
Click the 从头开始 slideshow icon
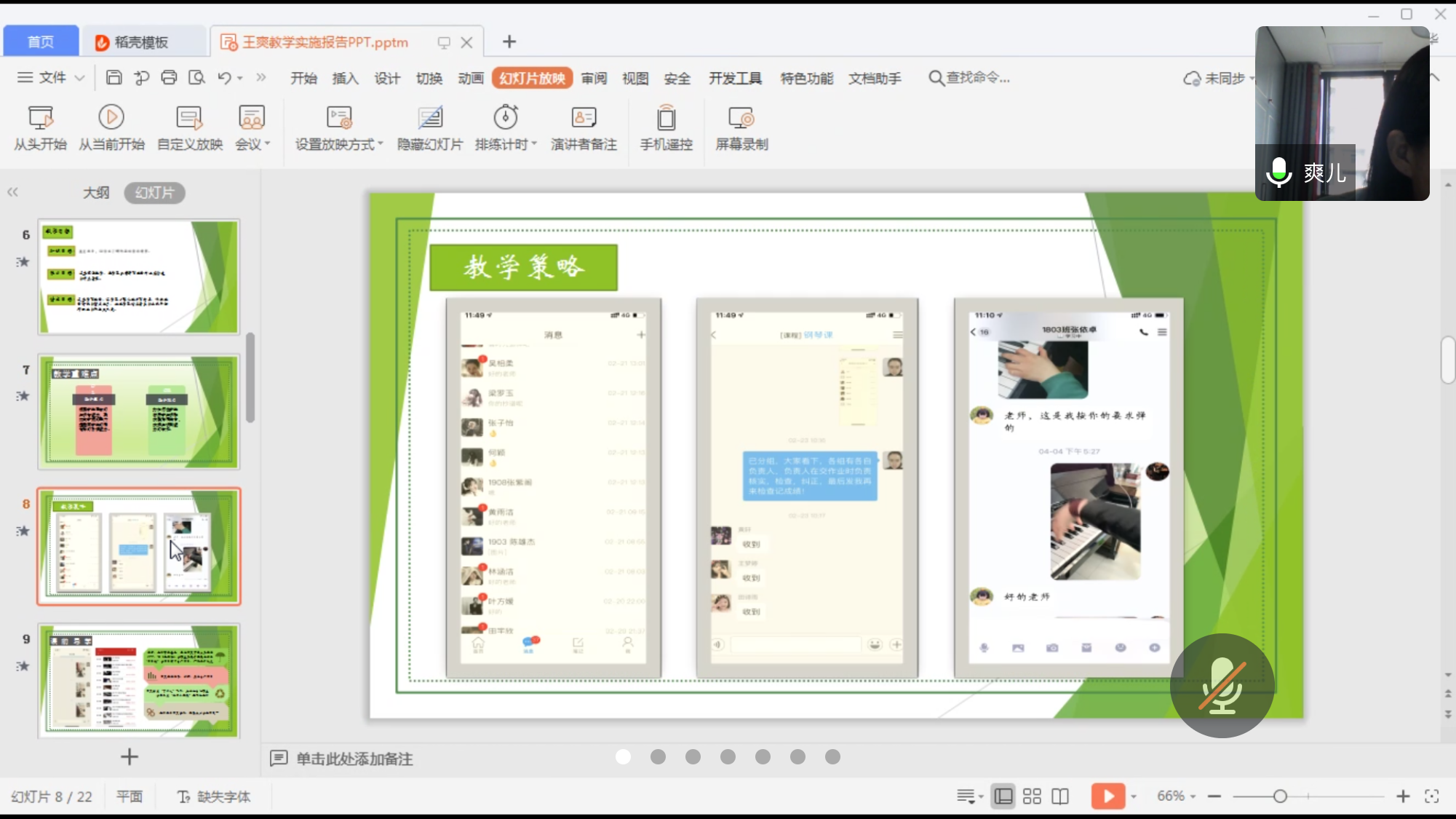40,118
